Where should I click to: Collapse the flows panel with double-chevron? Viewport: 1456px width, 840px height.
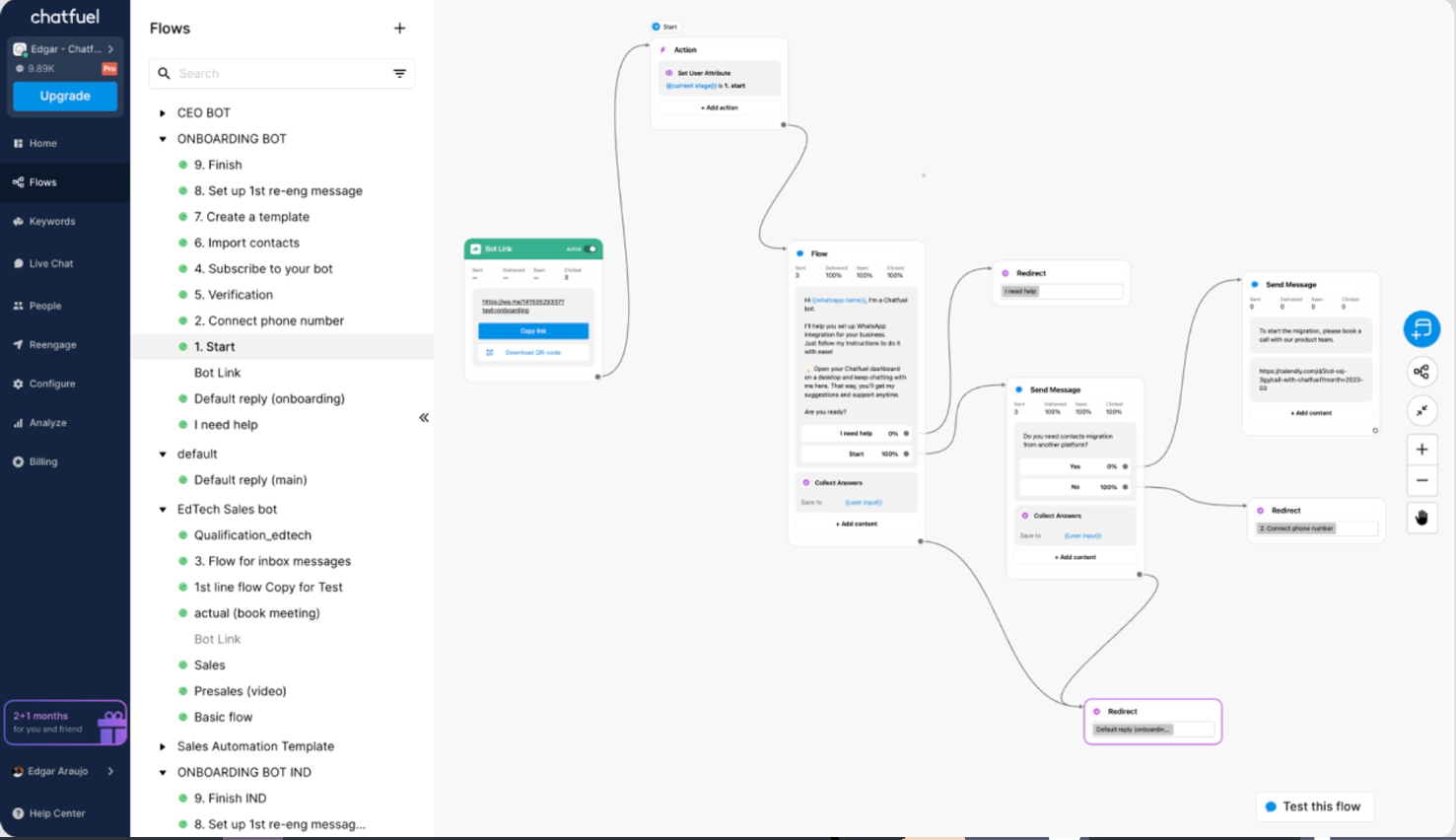pos(424,418)
